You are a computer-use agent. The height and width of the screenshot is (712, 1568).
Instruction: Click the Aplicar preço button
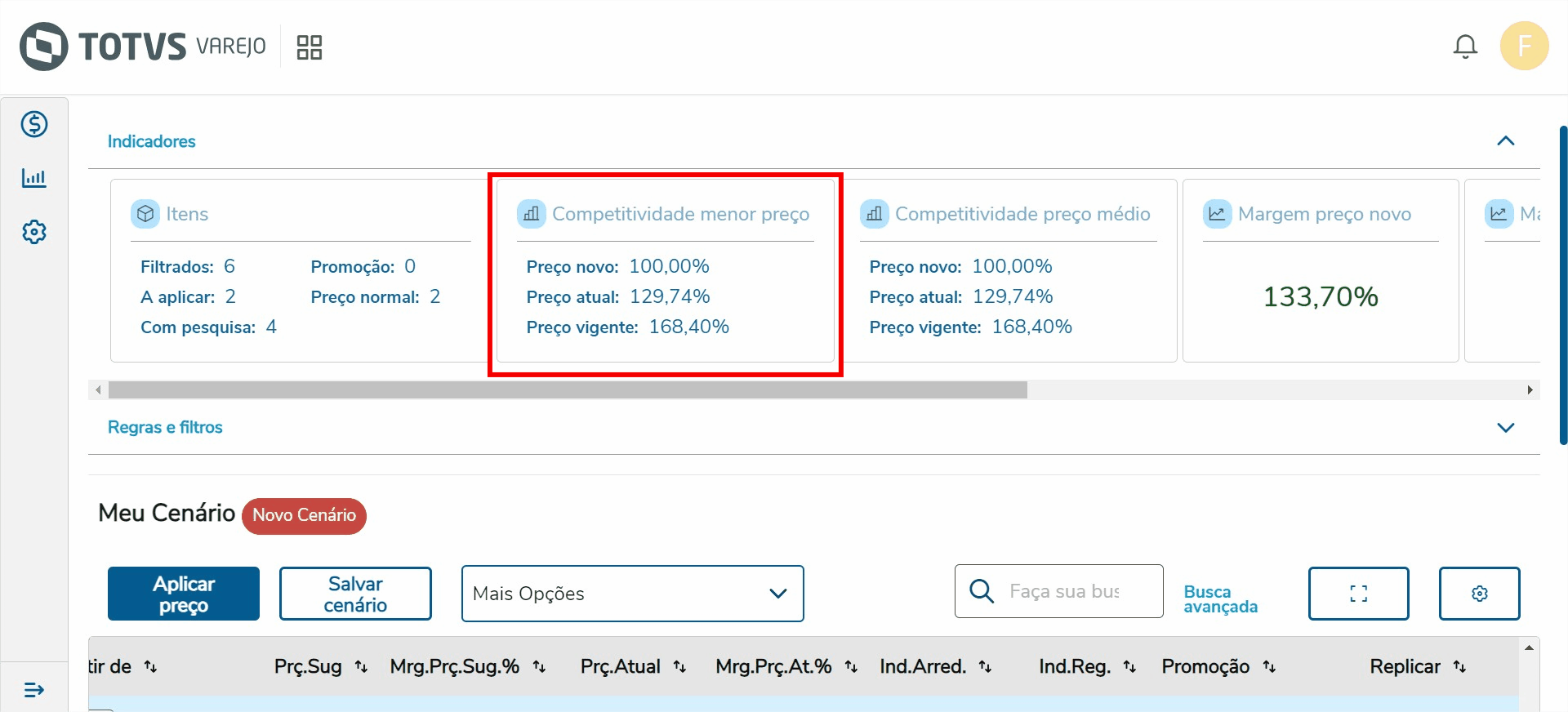coord(184,594)
